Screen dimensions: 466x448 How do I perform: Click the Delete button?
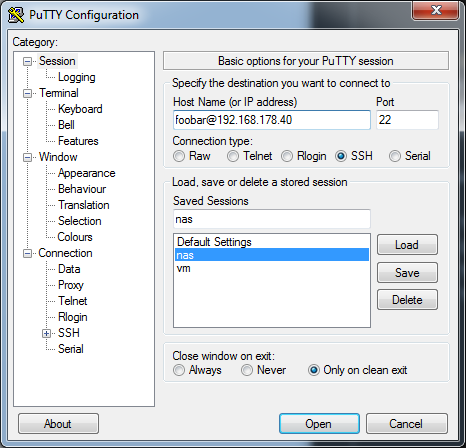pos(407,300)
